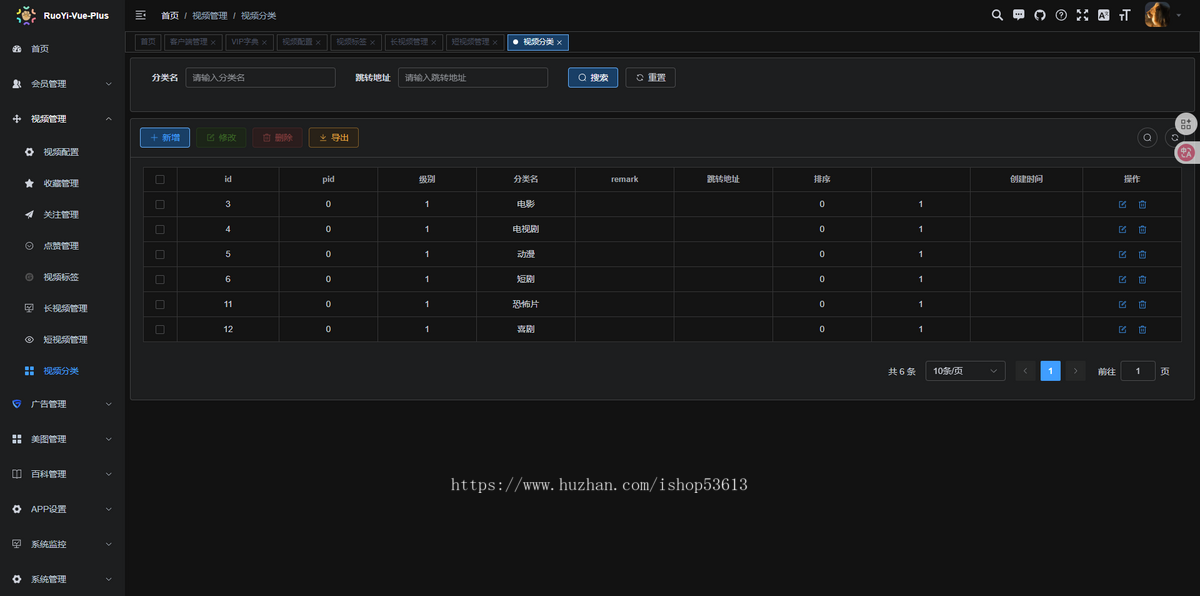Select the checkbox for row id 4

[x=160, y=229]
